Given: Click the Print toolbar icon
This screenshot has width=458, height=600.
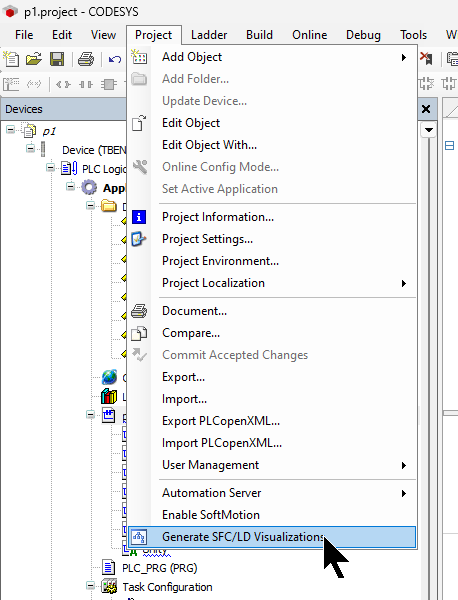Looking at the screenshot, I should coord(86,59).
